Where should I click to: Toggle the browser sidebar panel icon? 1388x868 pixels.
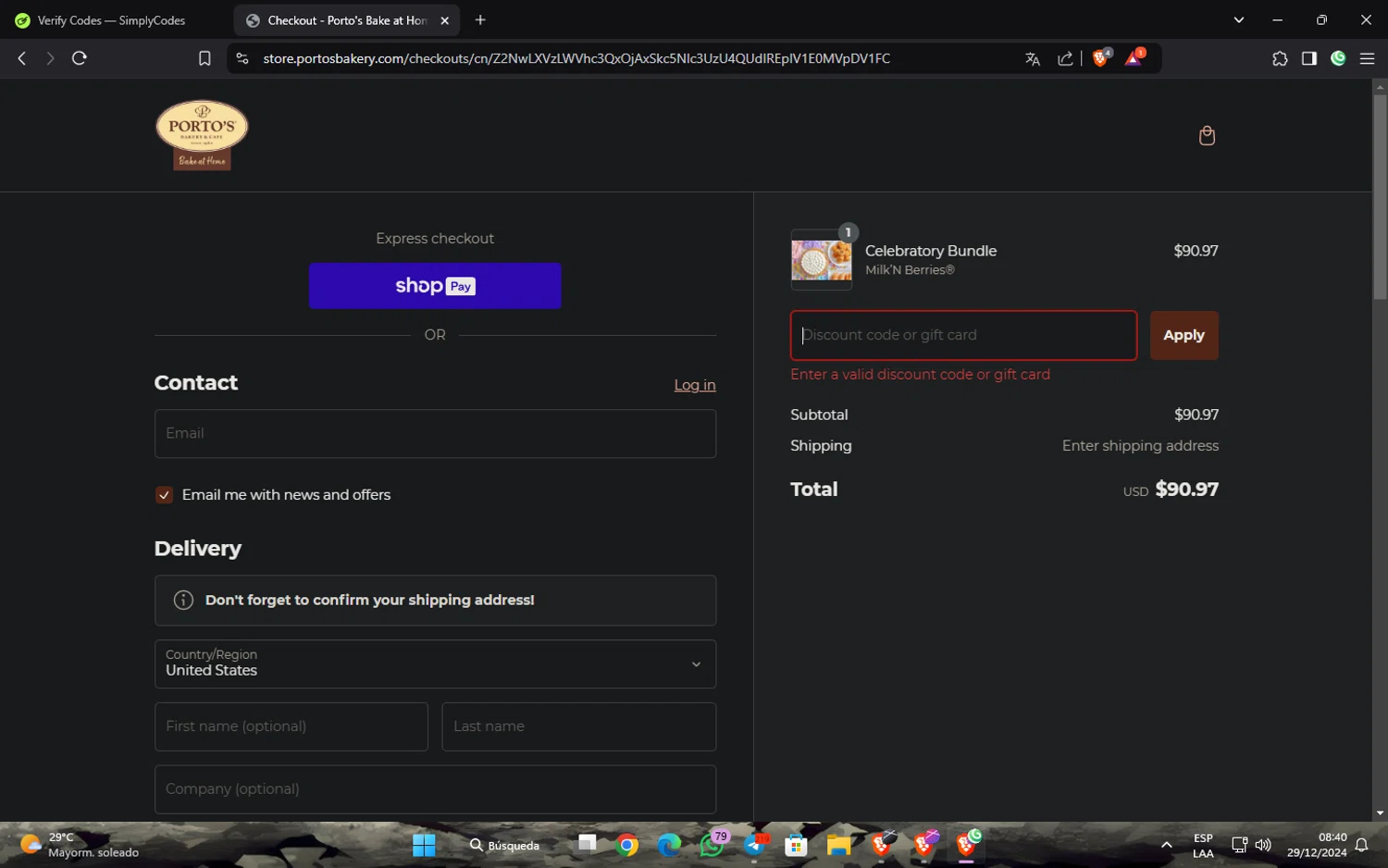(1308, 58)
